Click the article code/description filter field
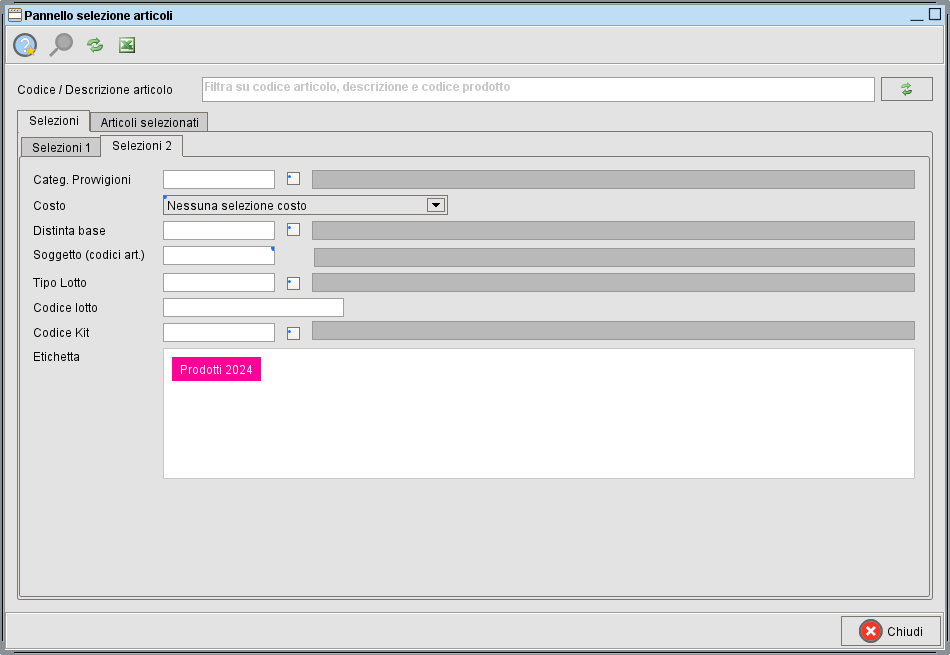 [538, 89]
